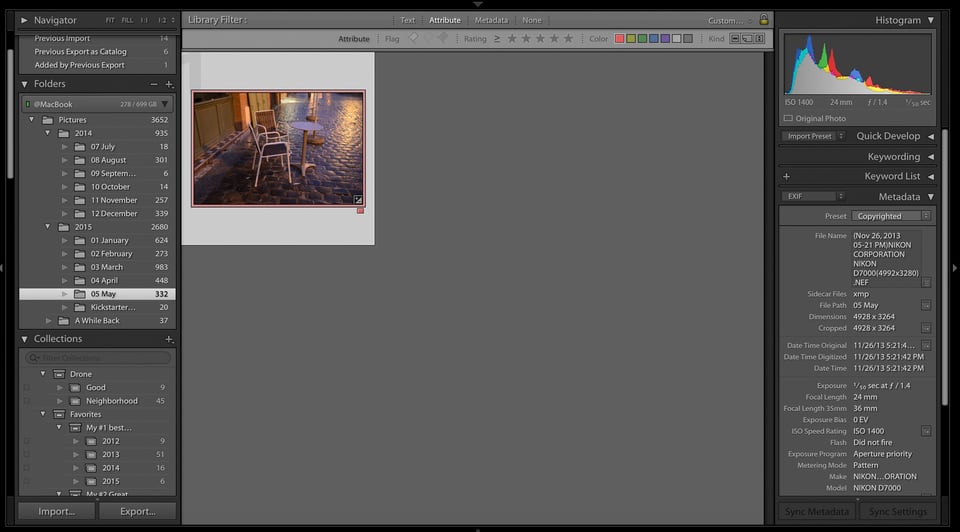Click the Filter Collections search field

pyautogui.click(x=98, y=358)
